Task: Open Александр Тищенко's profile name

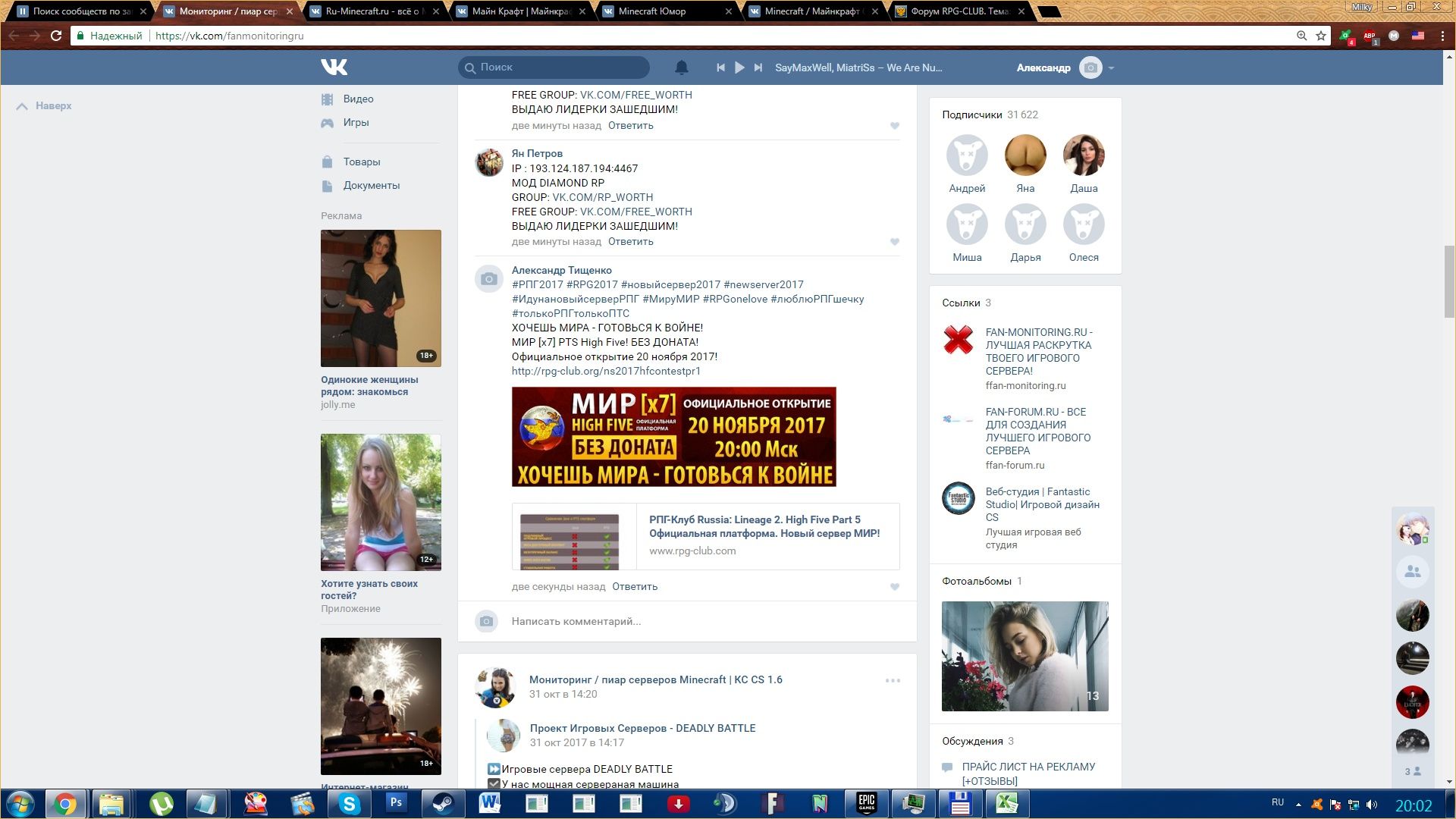Action: pos(561,271)
